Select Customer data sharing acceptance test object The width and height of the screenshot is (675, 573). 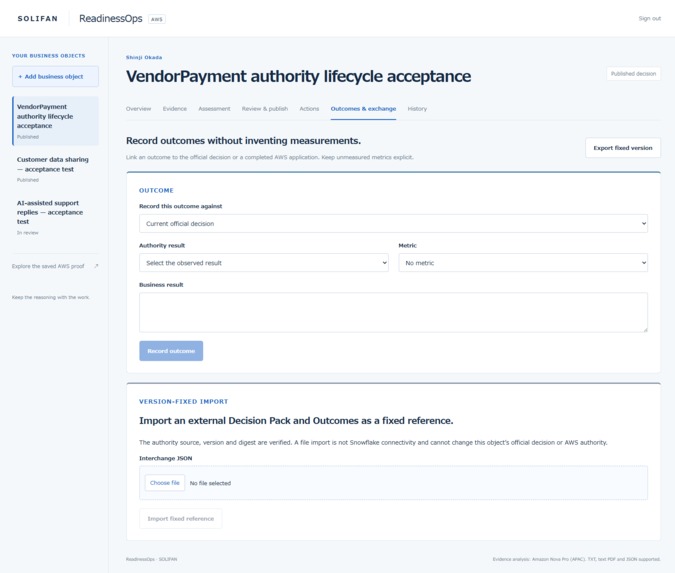click(x=56, y=169)
